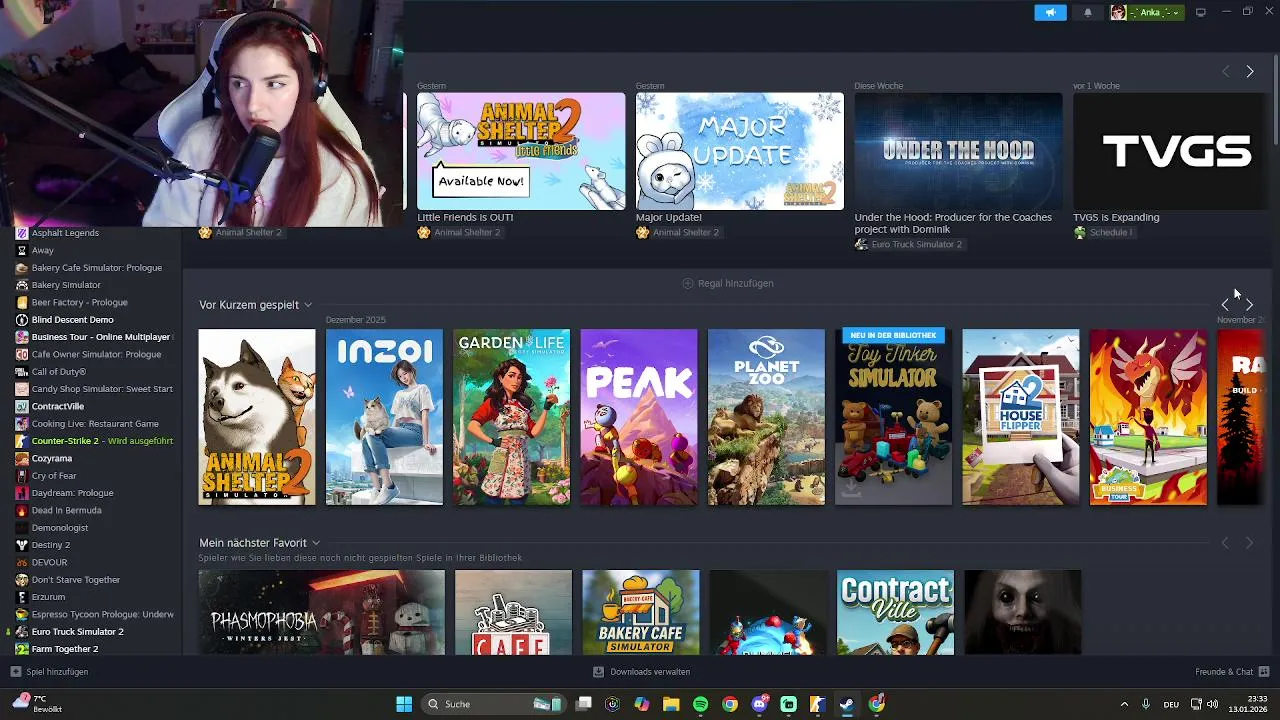Click the plus icon beside Spiel hinzufügen
Viewport: 1280px width, 720px height.
click(15, 672)
